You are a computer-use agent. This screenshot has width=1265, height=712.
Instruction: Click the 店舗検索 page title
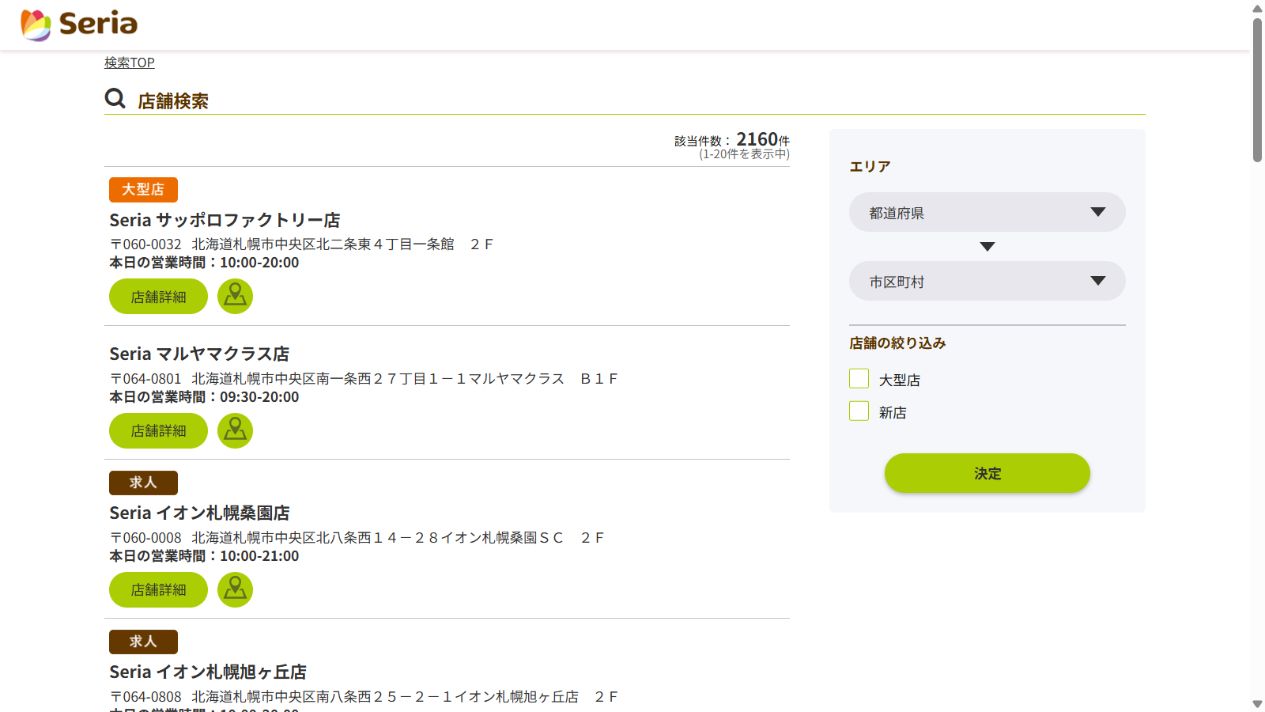click(173, 101)
